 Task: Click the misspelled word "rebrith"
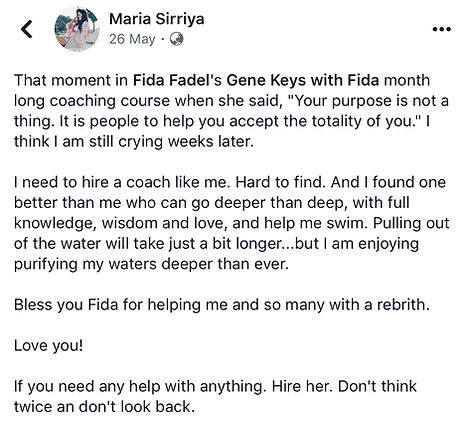403,305
